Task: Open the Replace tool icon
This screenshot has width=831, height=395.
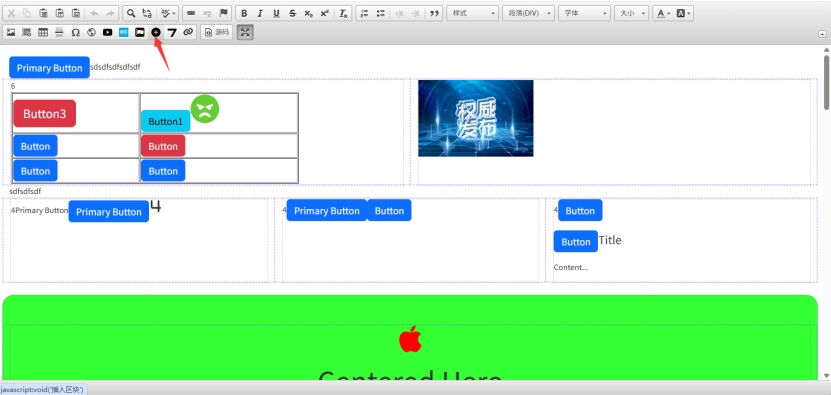Action: coord(147,13)
